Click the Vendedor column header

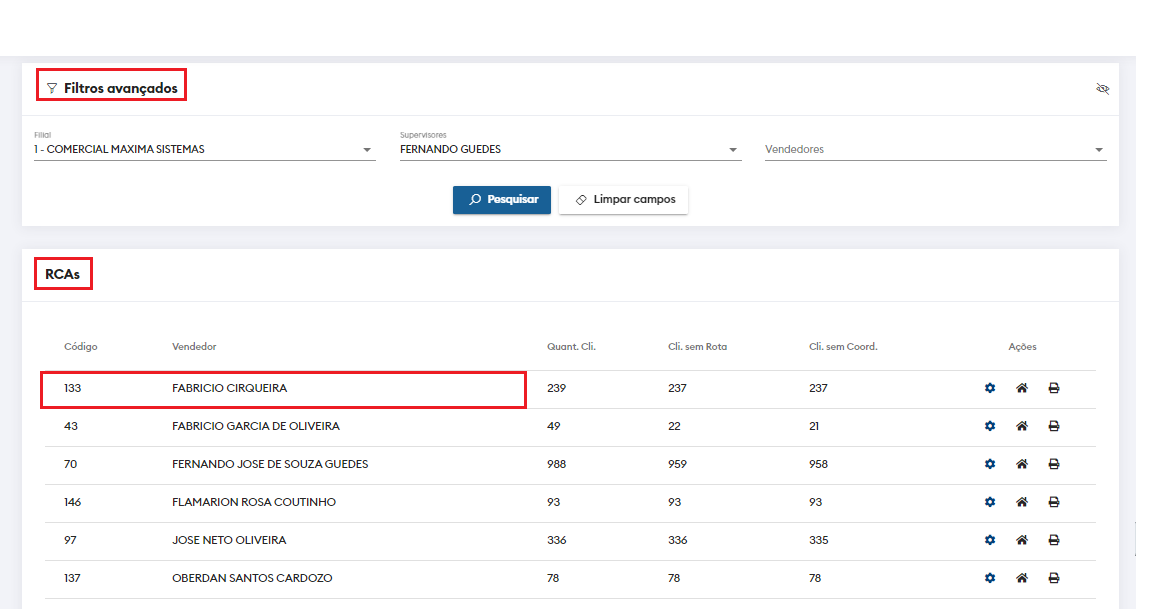194,347
